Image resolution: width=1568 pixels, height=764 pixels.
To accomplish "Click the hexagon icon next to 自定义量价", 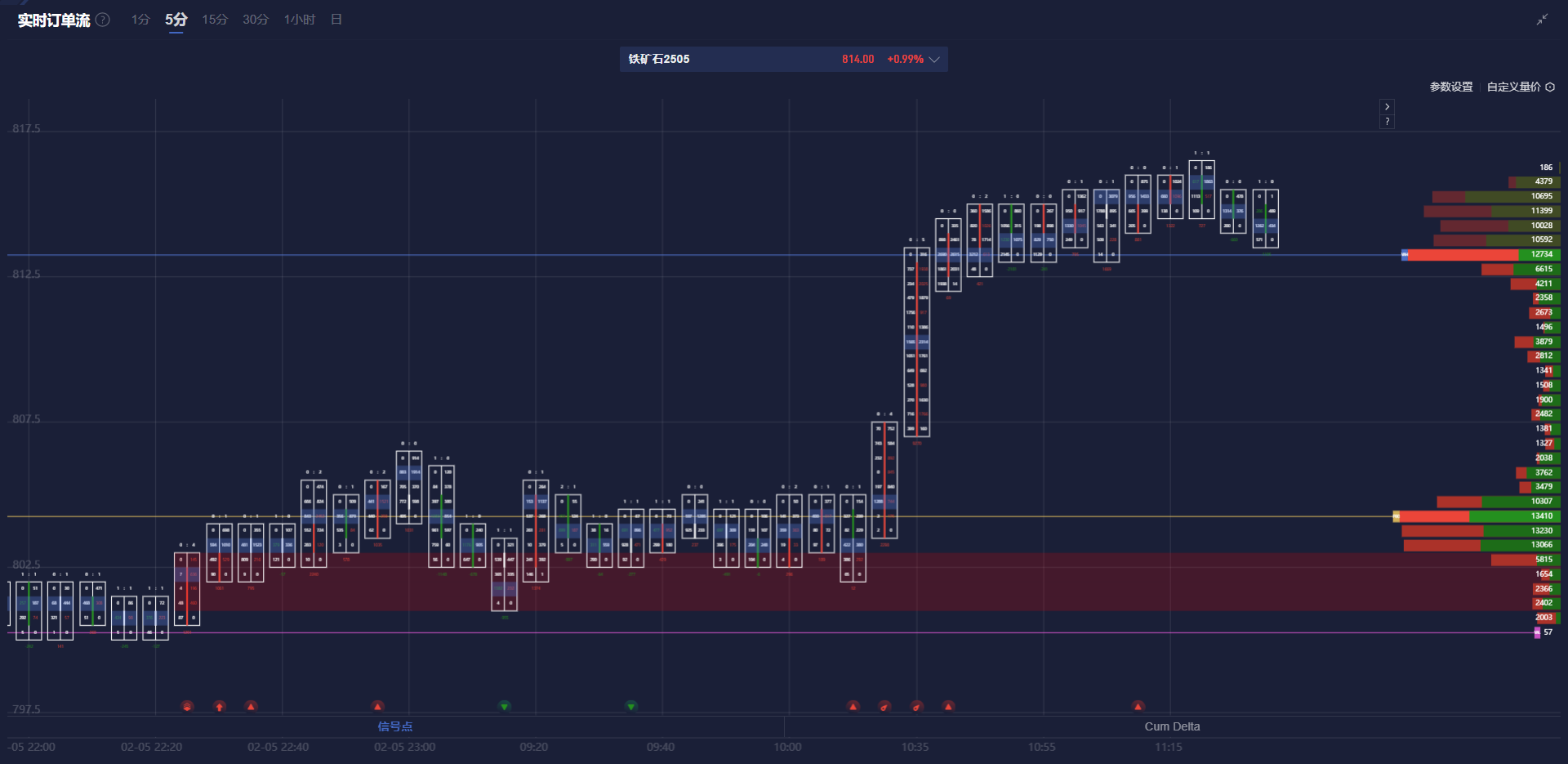I will pyautogui.click(x=1550, y=87).
